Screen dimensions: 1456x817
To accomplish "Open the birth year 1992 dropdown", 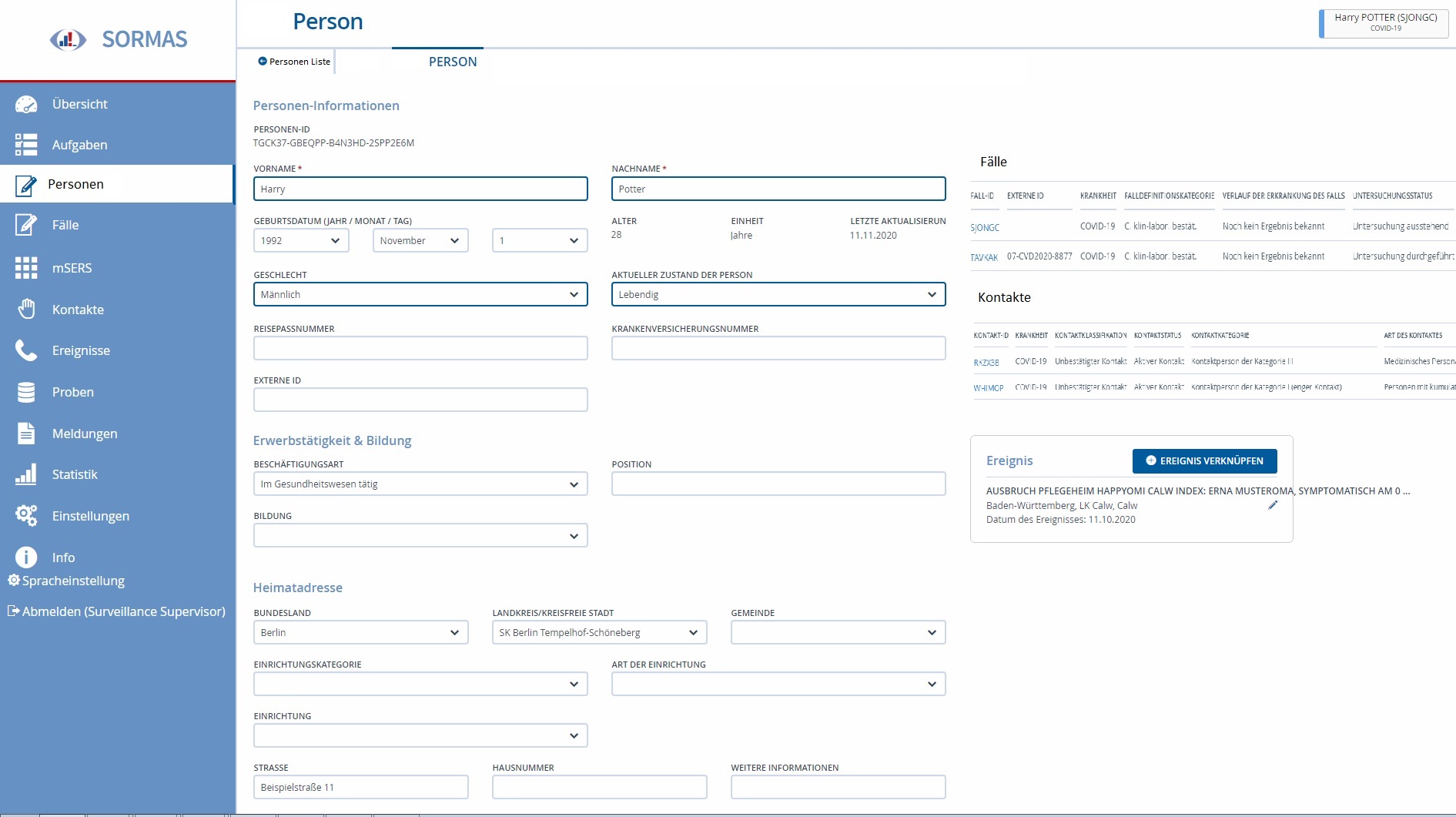I will click(x=301, y=241).
